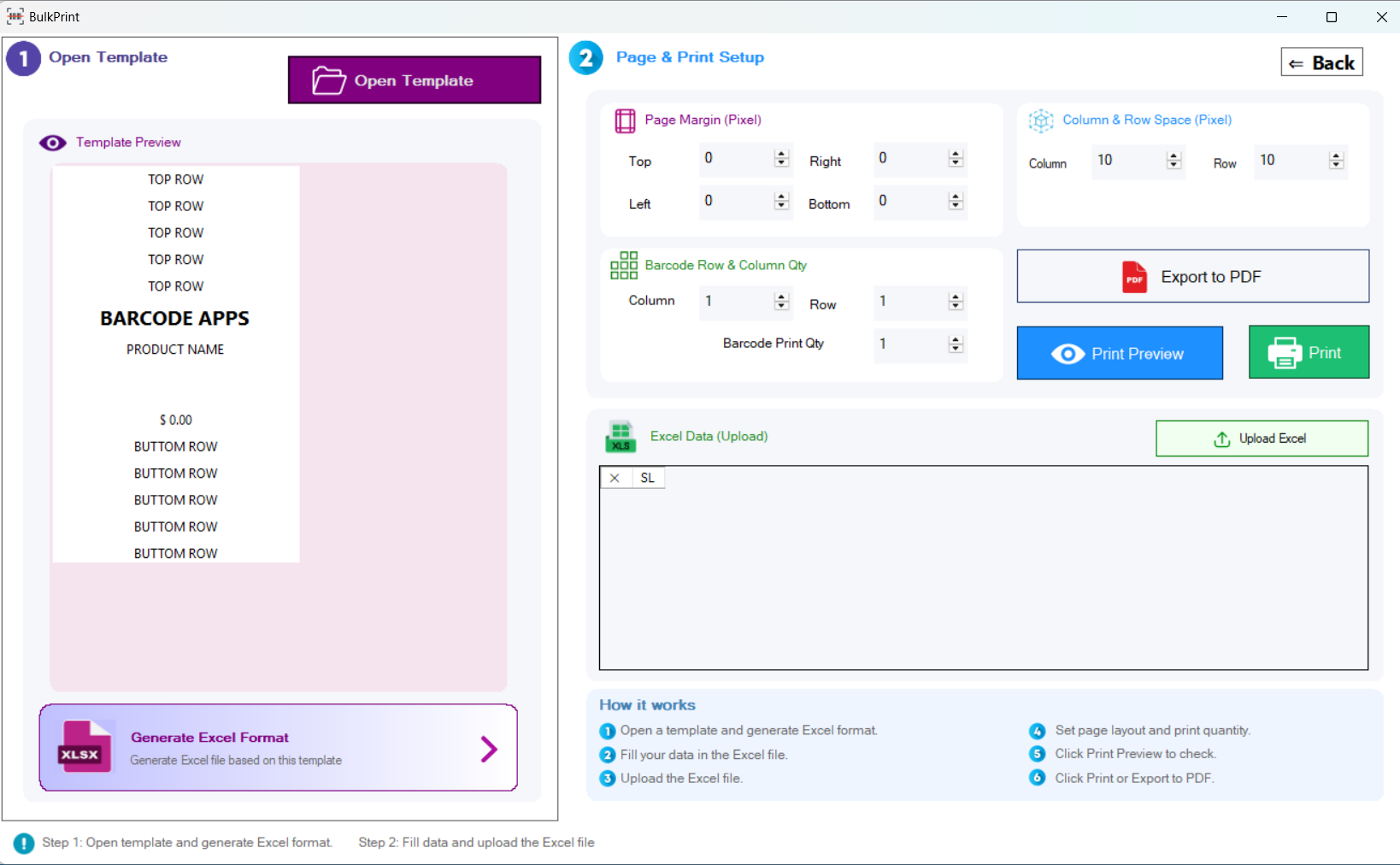Click the XLSX icon in Generate Excel Format
1400x865 pixels.
[84, 746]
